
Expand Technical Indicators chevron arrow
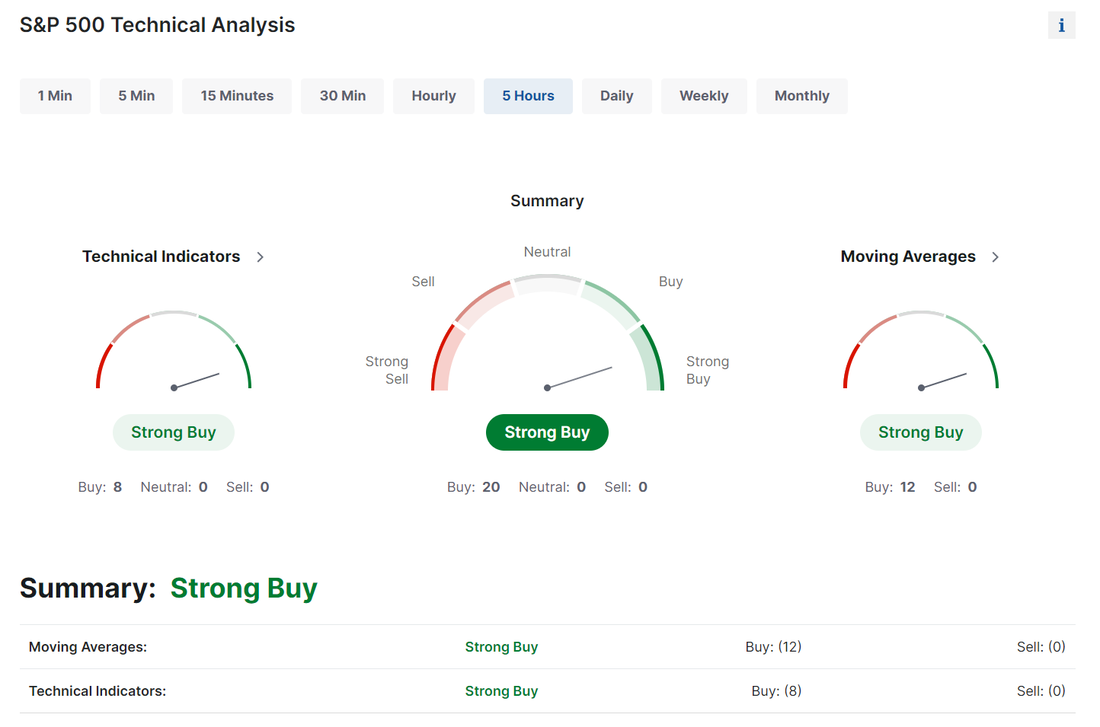click(x=260, y=257)
